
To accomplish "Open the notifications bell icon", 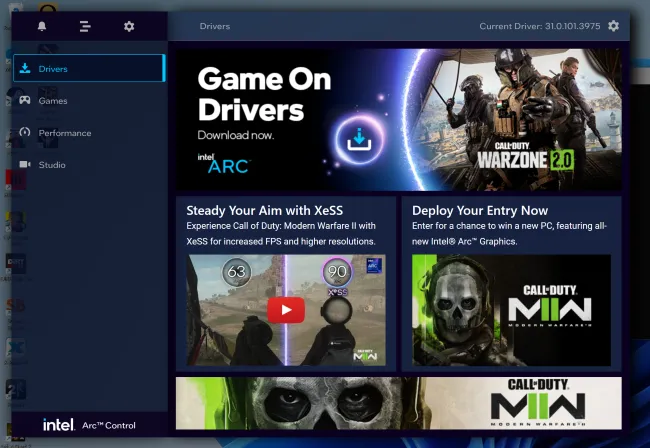I will click(42, 26).
